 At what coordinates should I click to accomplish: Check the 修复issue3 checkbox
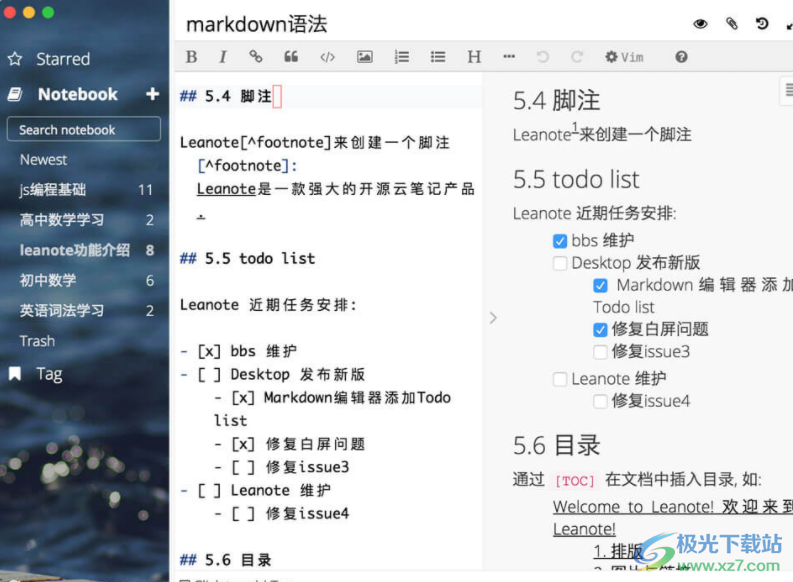pyautogui.click(x=600, y=352)
